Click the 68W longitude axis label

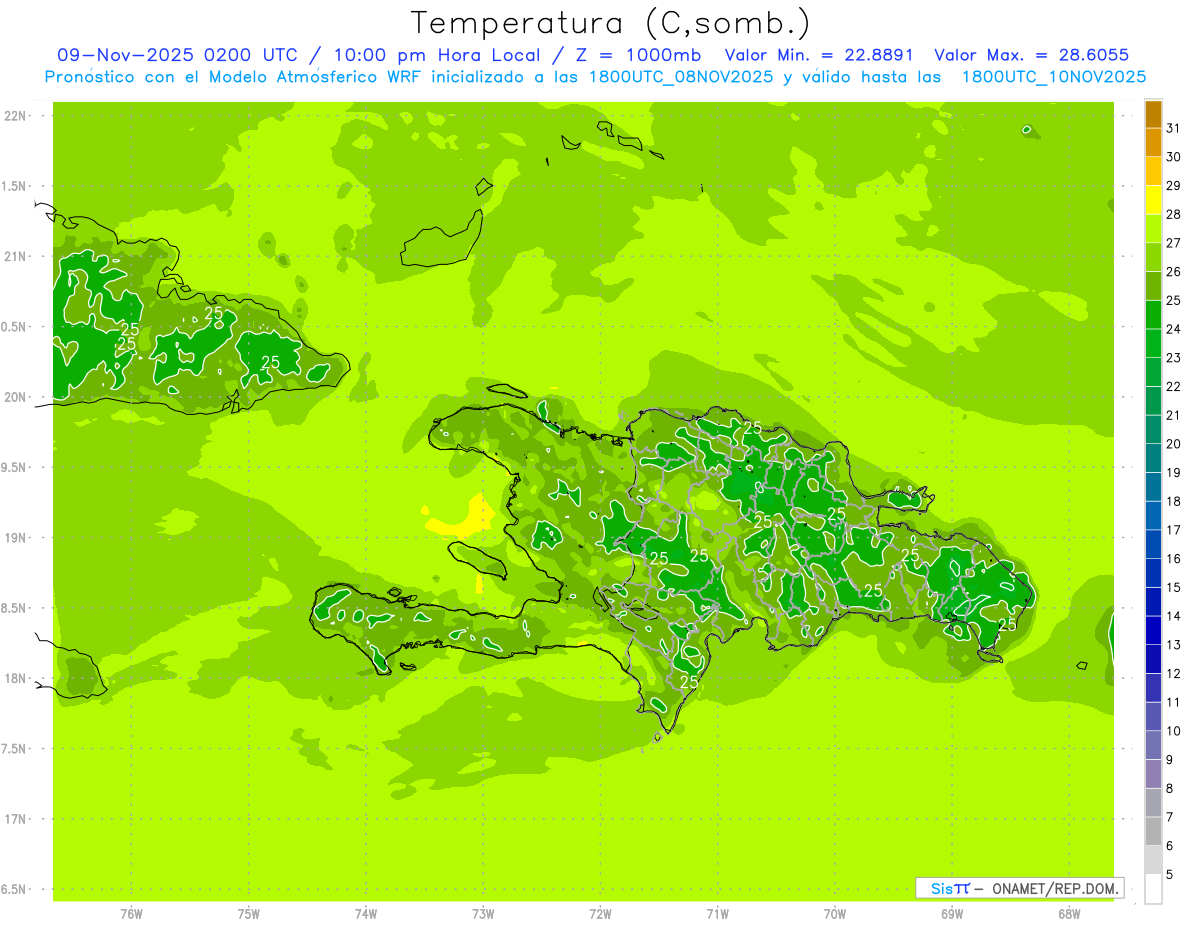point(1068,913)
